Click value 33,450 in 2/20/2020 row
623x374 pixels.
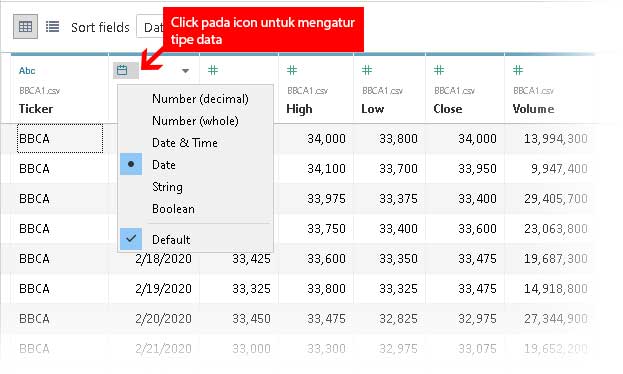[252, 319]
